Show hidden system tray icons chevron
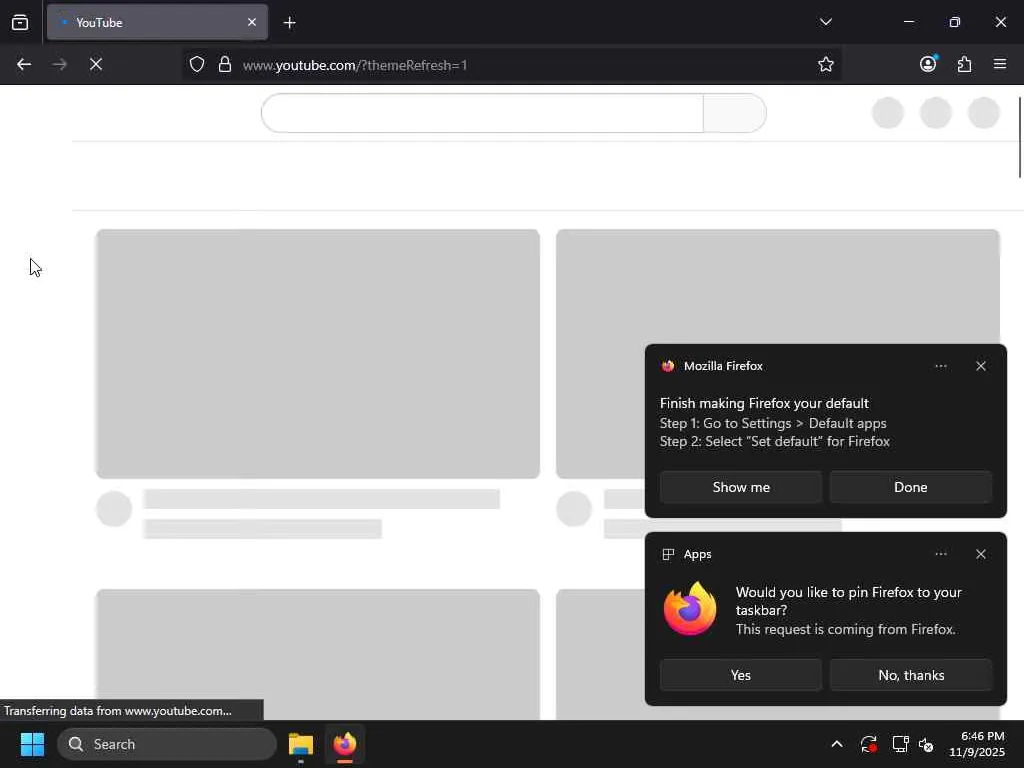Image resolution: width=1024 pixels, height=768 pixels. click(837, 744)
